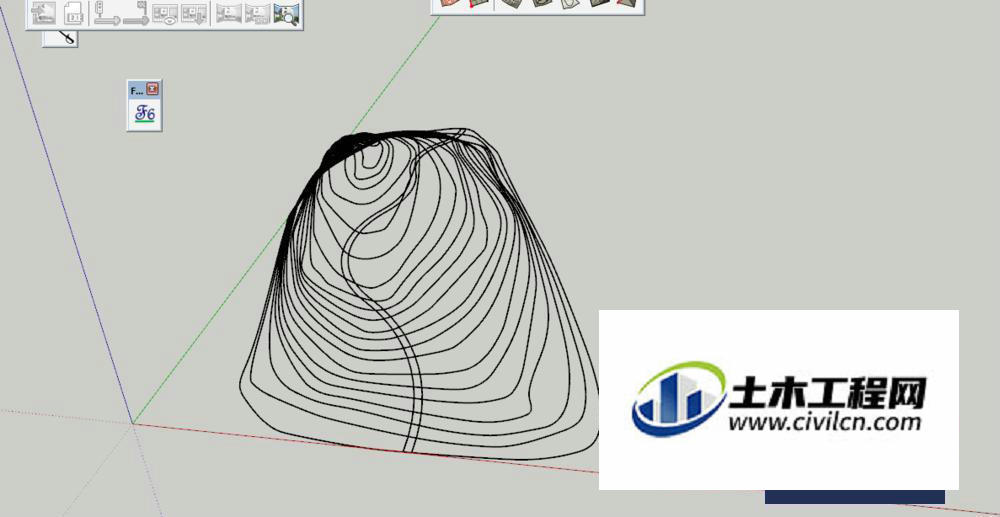Viewport: 1000px width, 517px height.
Task: Click the Sandbox Stamp tool icon
Action: [x=541, y=3]
